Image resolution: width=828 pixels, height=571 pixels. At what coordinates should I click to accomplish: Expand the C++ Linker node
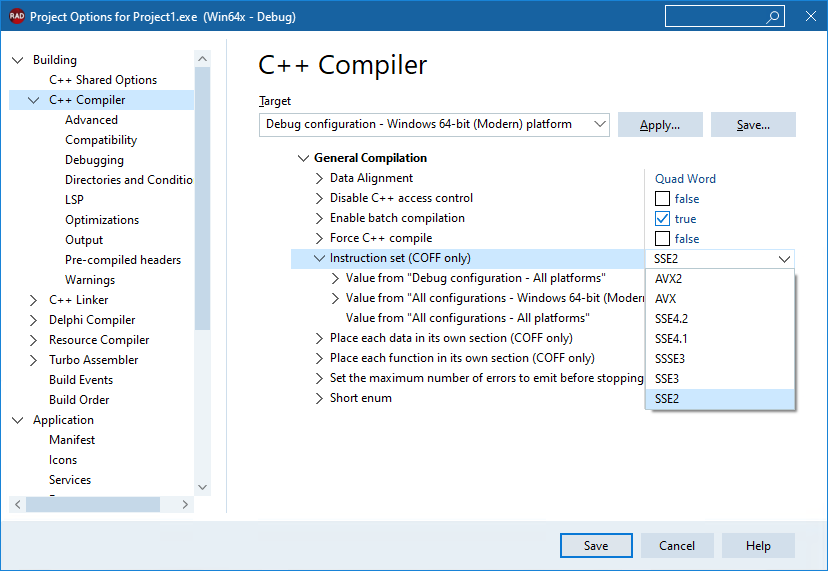(33, 300)
